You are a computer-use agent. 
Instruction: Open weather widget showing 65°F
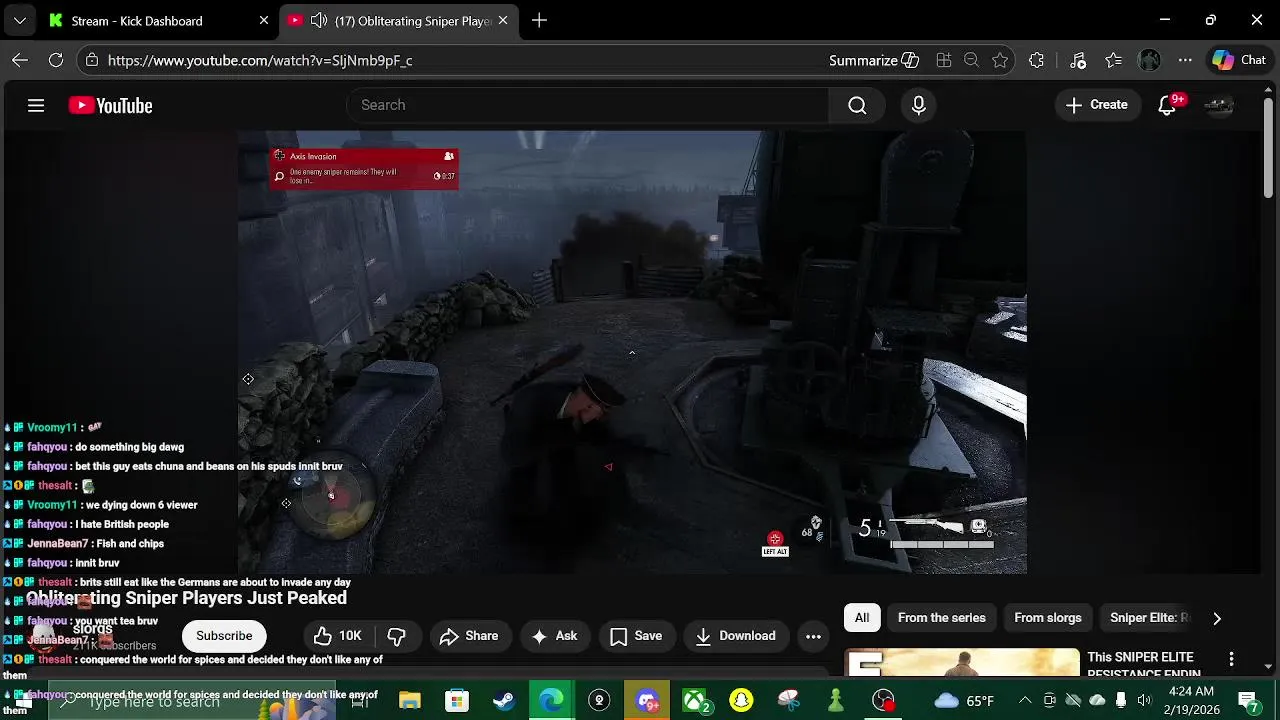point(964,700)
